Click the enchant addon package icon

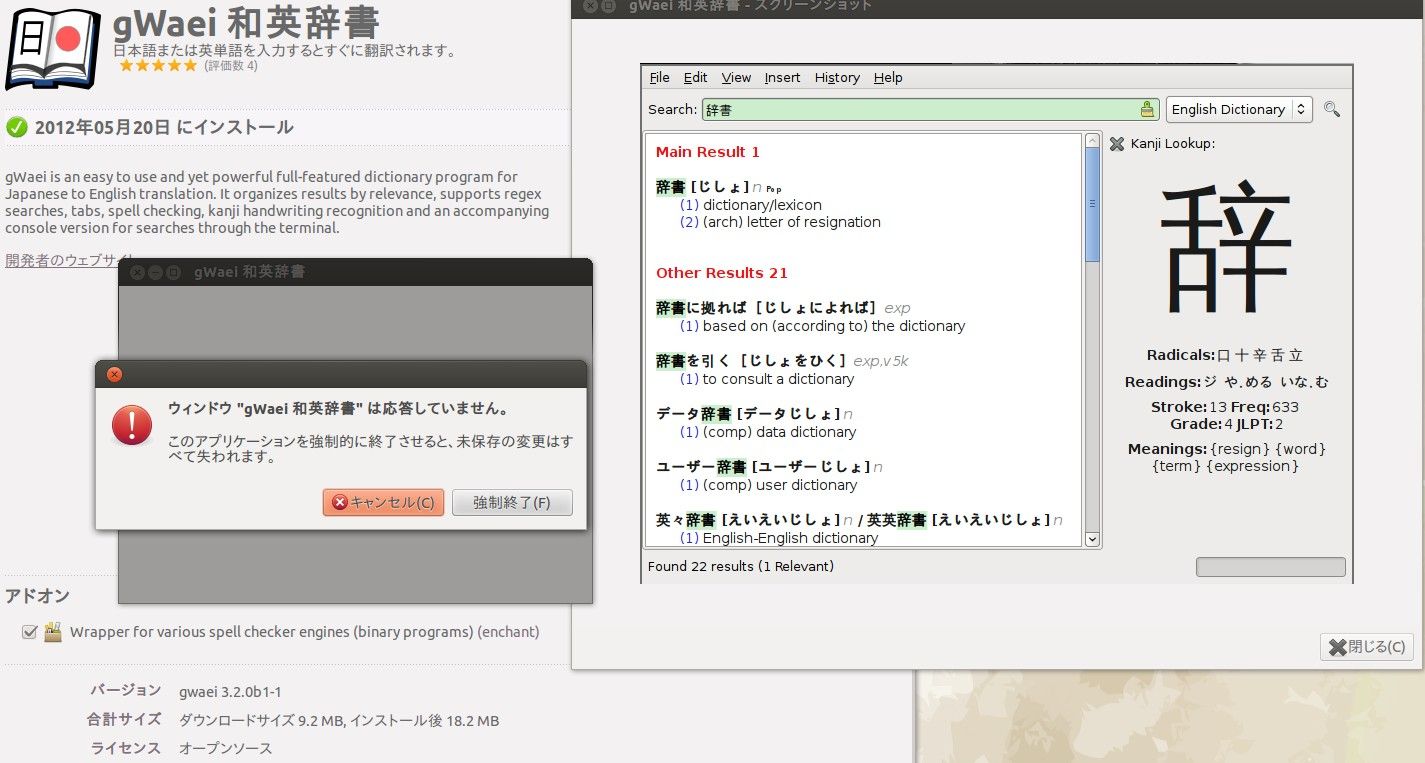point(53,632)
